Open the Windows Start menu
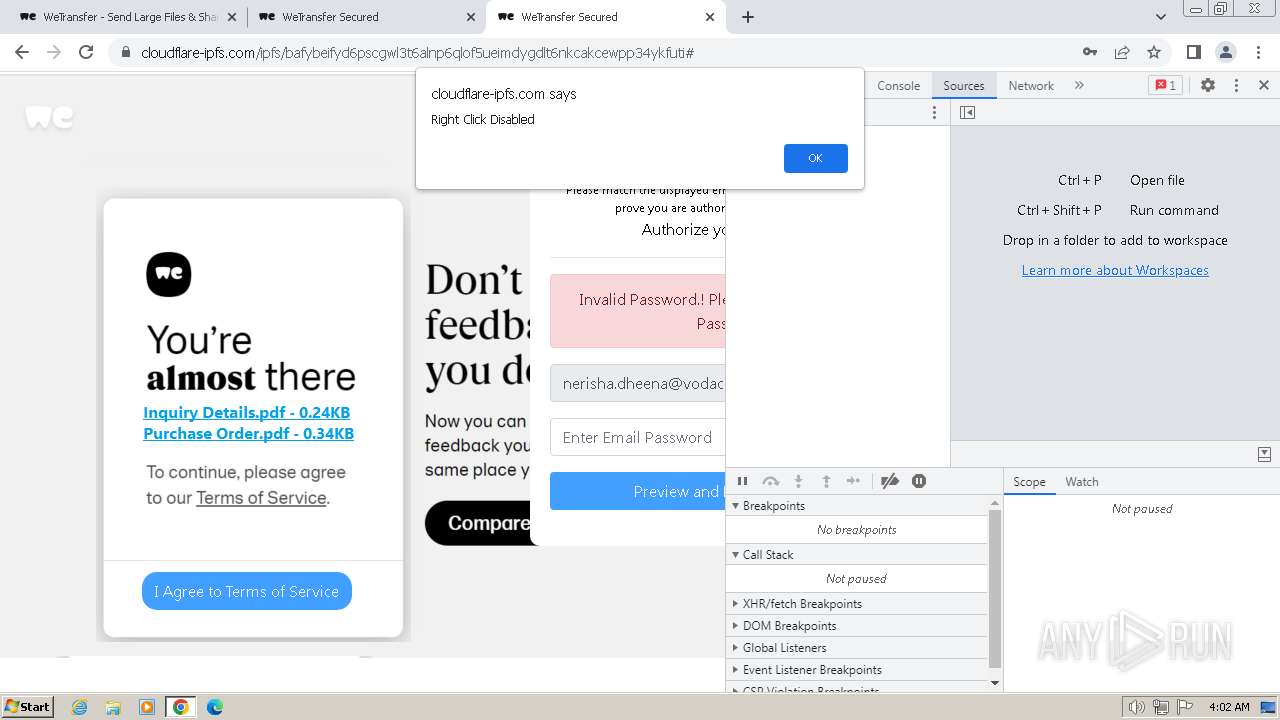The image size is (1280, 720). [28, 706]
